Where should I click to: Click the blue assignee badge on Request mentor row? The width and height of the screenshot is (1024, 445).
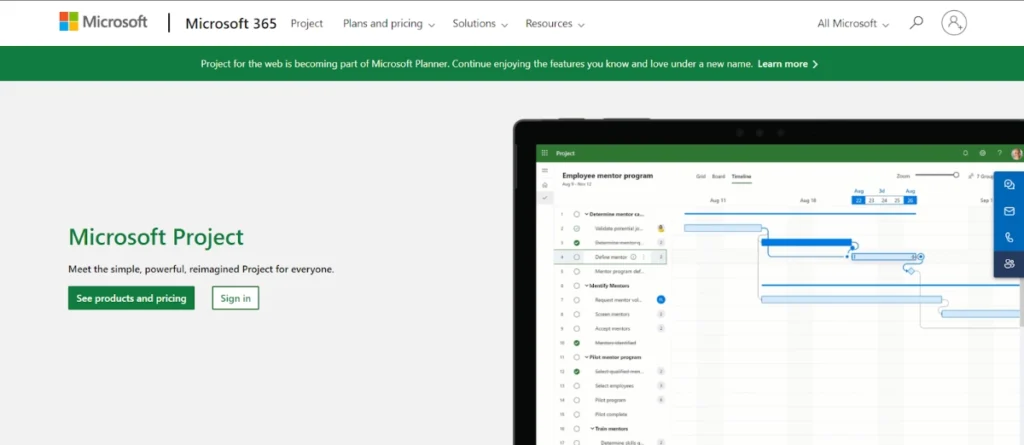click(x=661, y=299)
